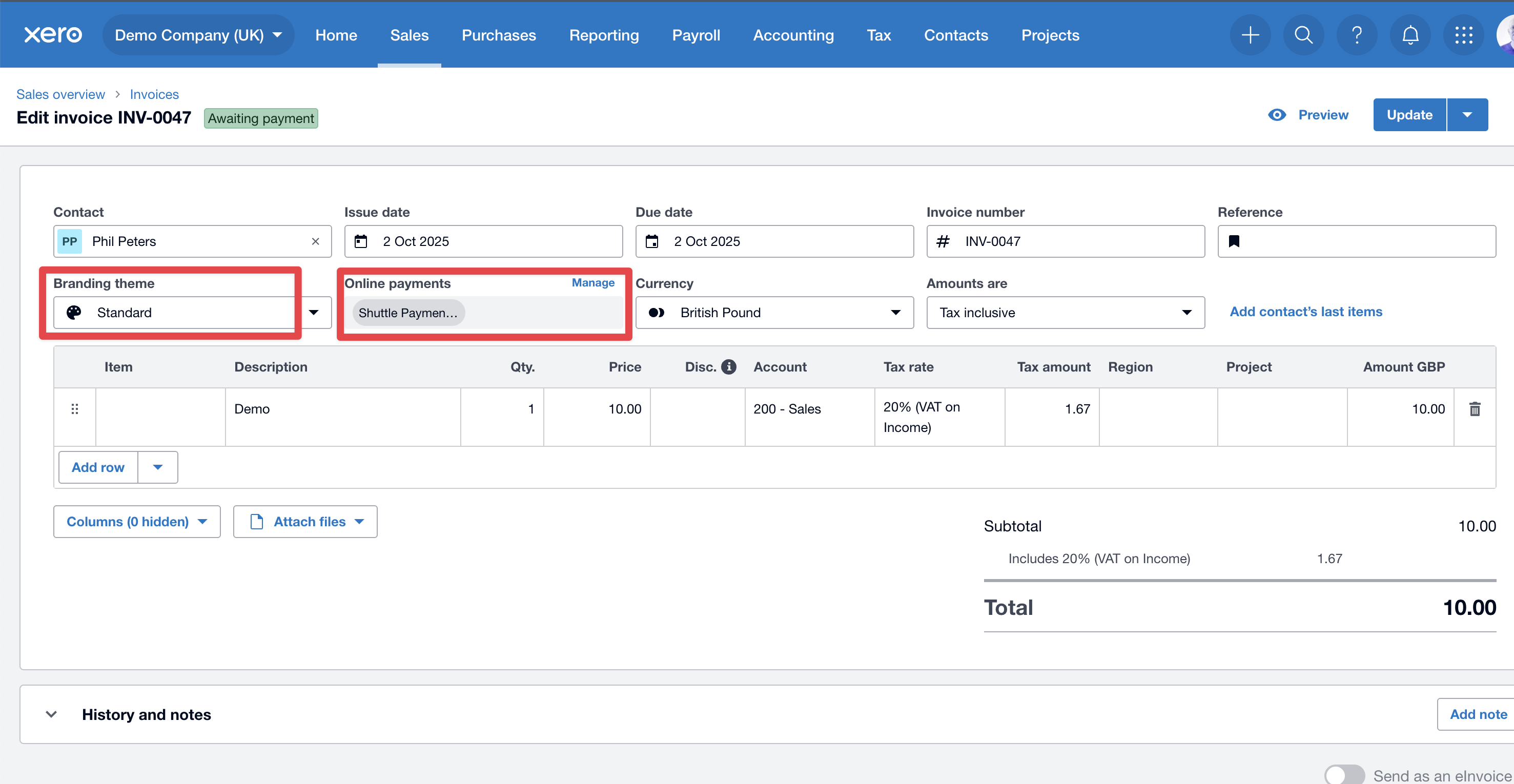Clear the Phil Peters contact with X
1514x784 pixels.
[316, 241]
